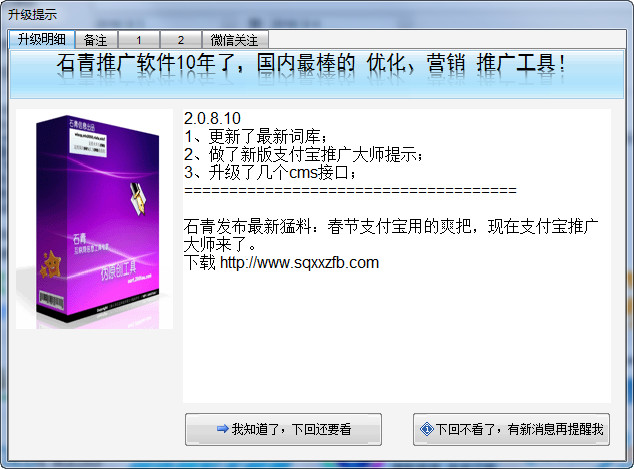The width and height of the screenshot is (634, 469).
Task: Open the http://www.sqxxzfb.com download link
Action: tap(299, 263)
